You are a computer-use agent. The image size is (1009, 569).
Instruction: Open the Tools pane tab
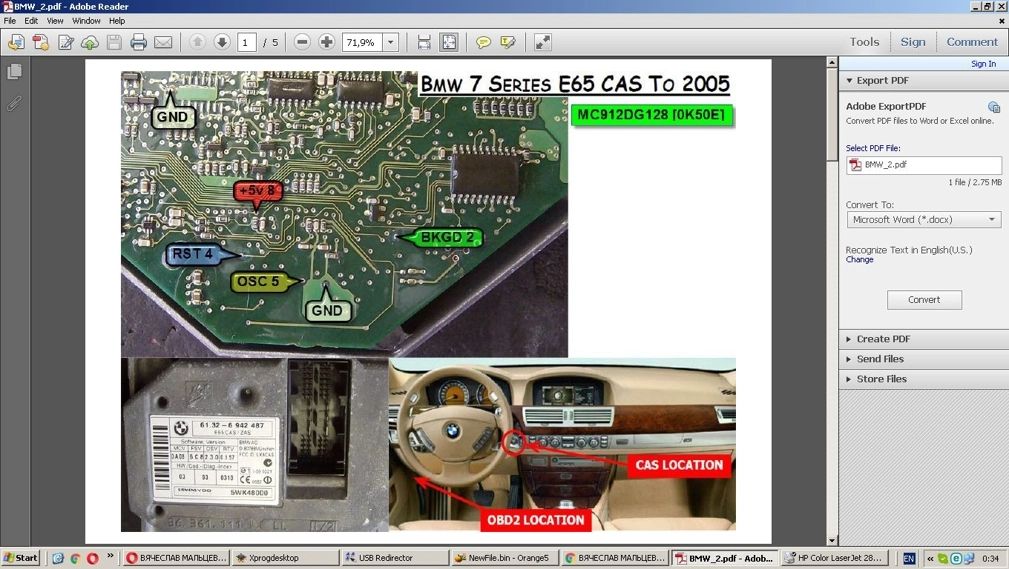864,42
